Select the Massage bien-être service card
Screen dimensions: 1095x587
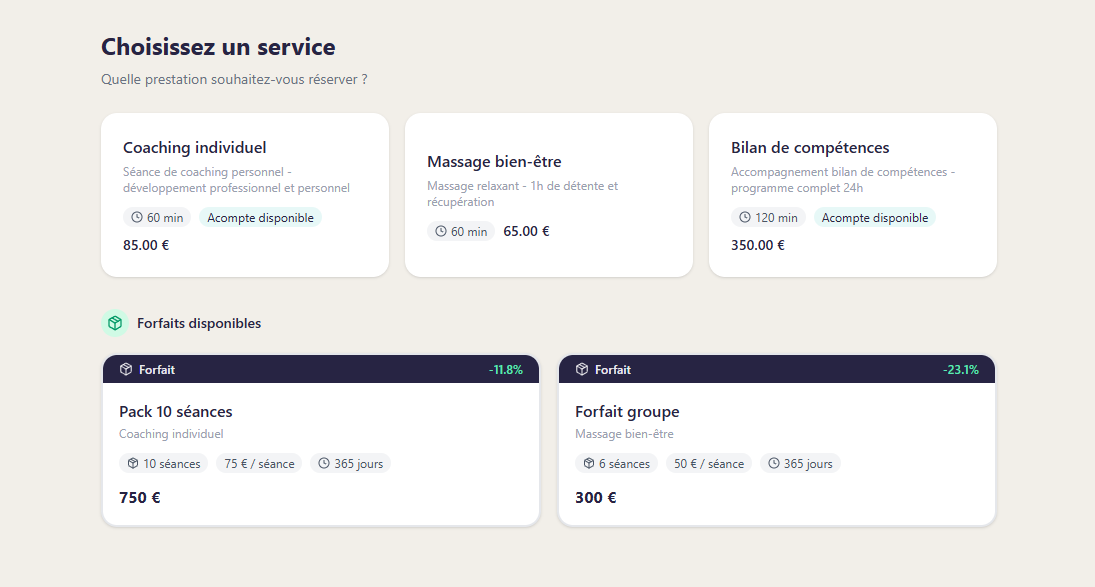click(x=548, y=194)
